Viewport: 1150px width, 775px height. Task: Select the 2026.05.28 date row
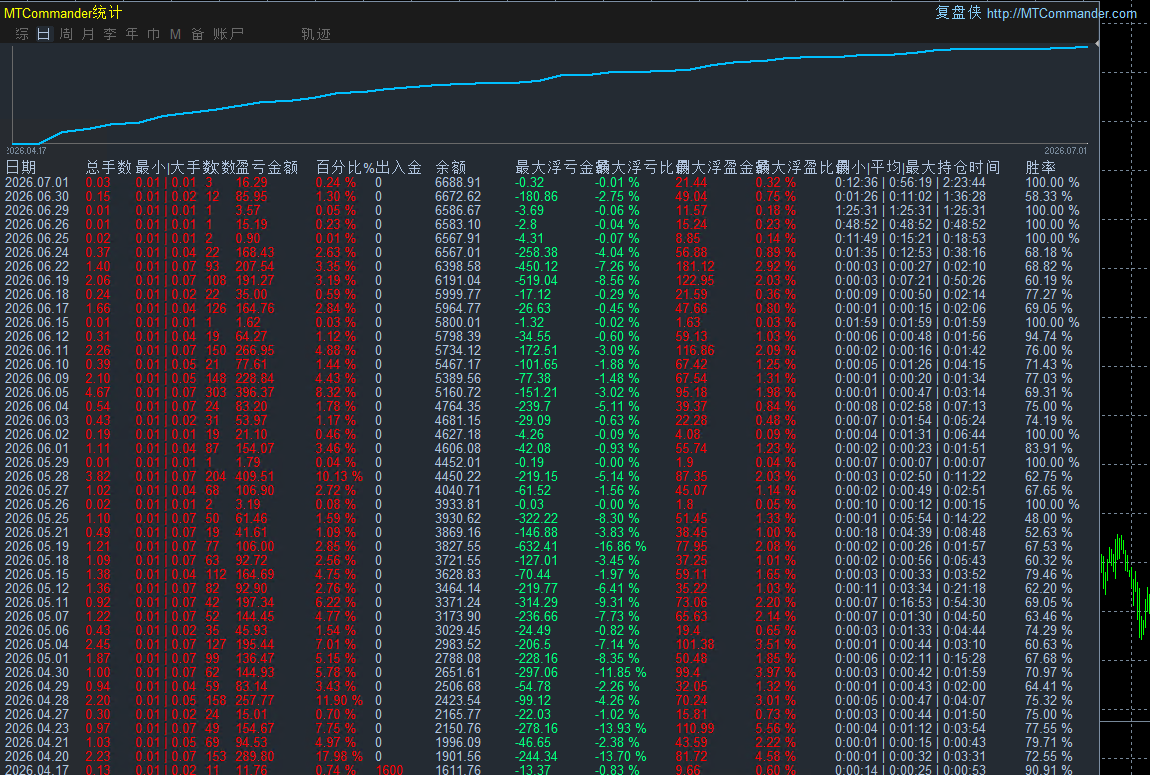point(37,477)
